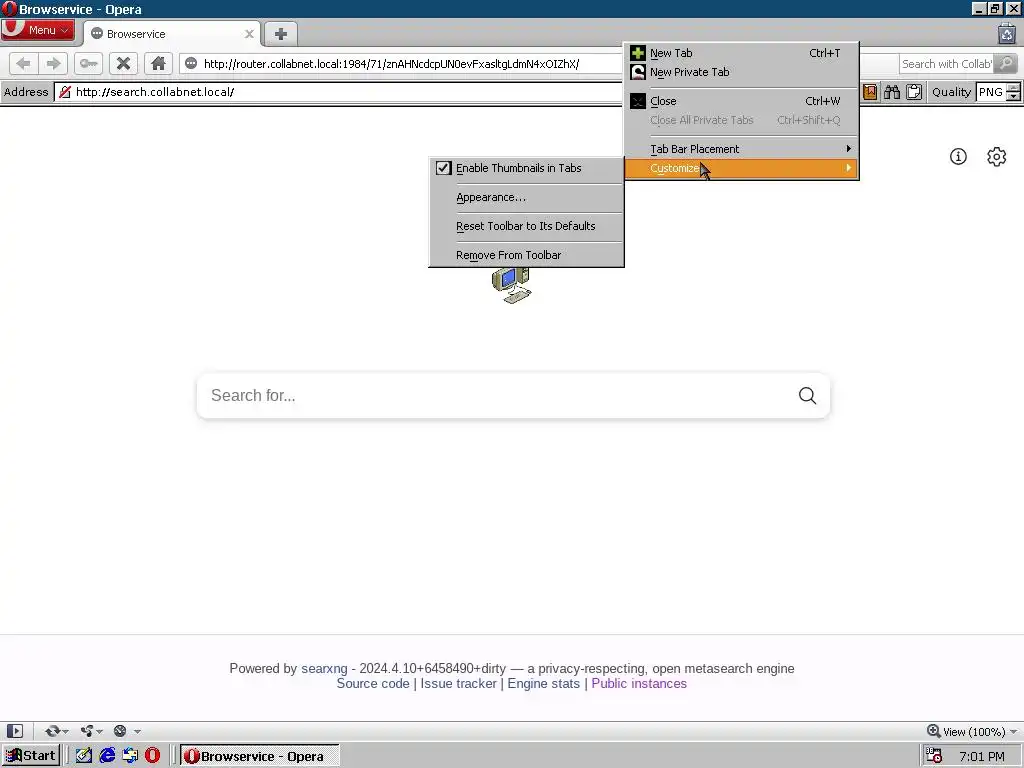Click the magnifier button in search box
The image size is (1024, 768).
point(807,396)
